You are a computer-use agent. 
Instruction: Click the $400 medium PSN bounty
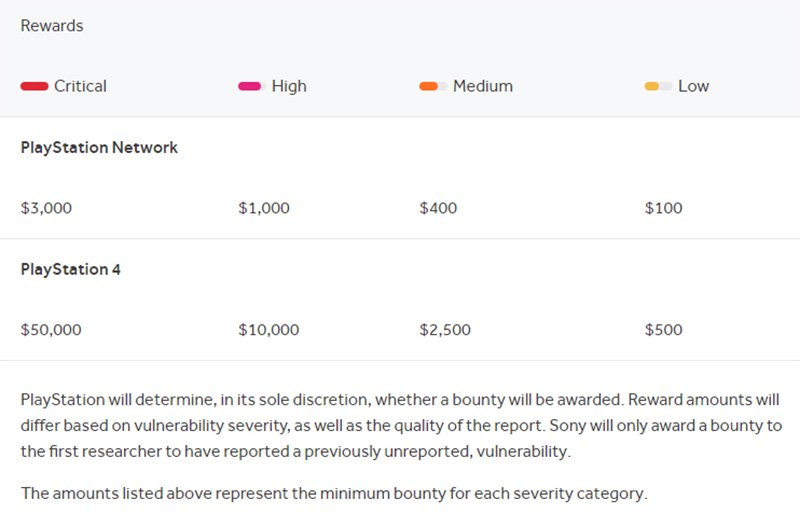438,208
